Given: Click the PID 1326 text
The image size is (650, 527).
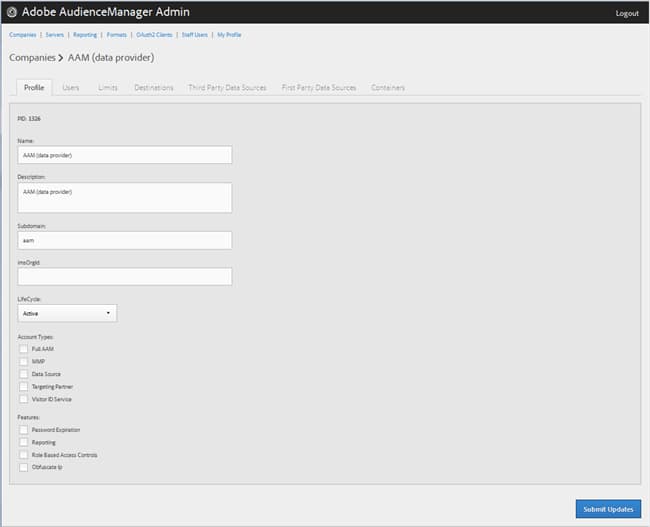Looking at the screenshot, I should pos(29,119).
